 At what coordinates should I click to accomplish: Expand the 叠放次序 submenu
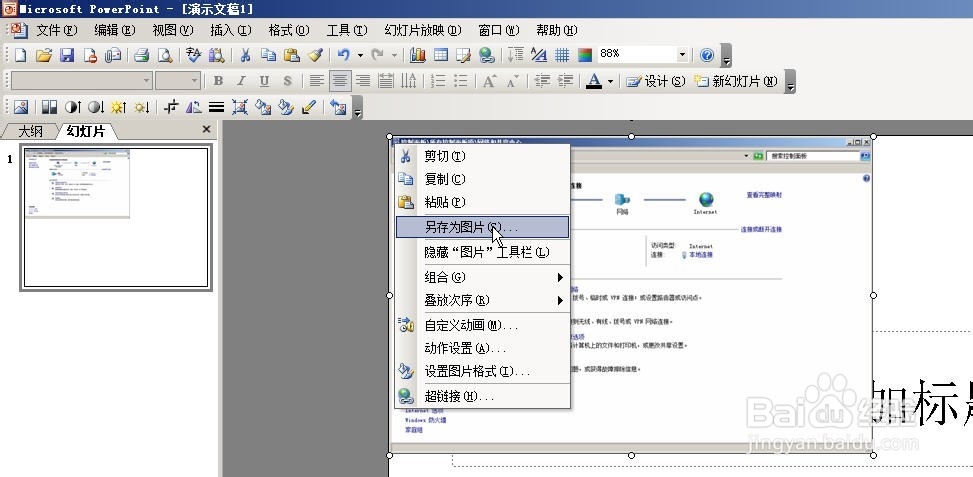[x=482, y=300]
